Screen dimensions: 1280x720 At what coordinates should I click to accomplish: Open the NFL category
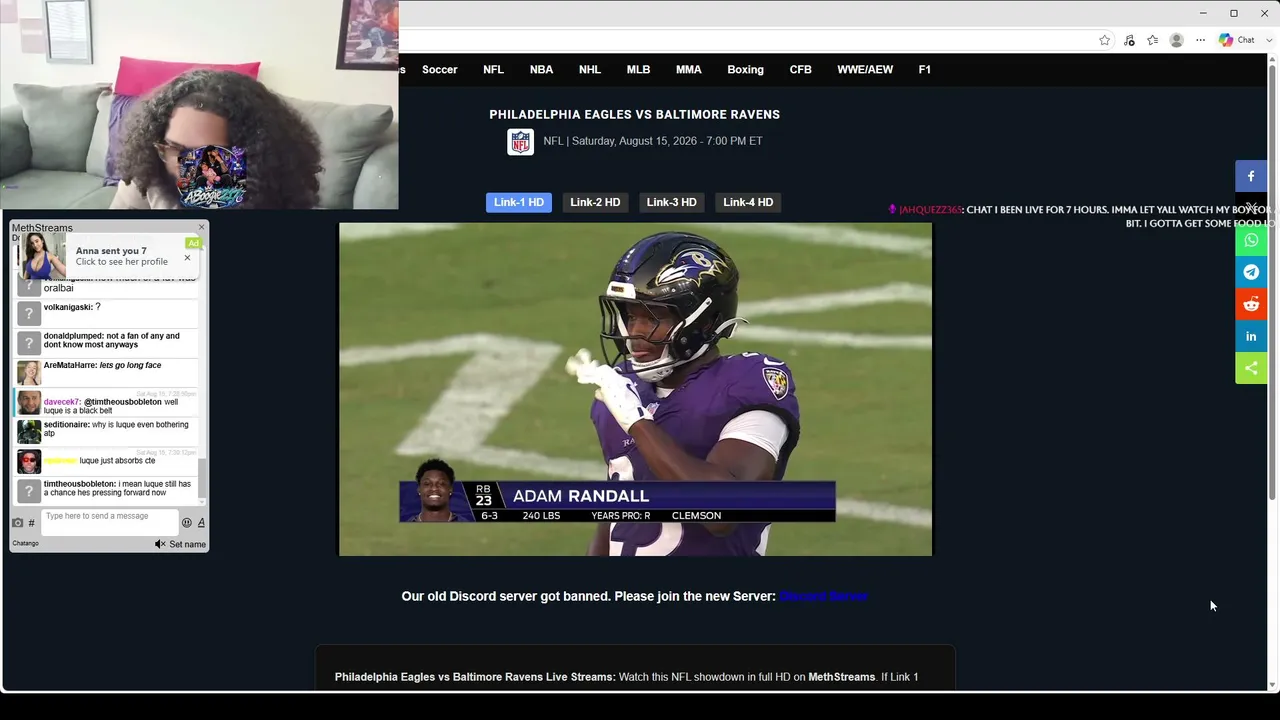[x=493, y=69]
